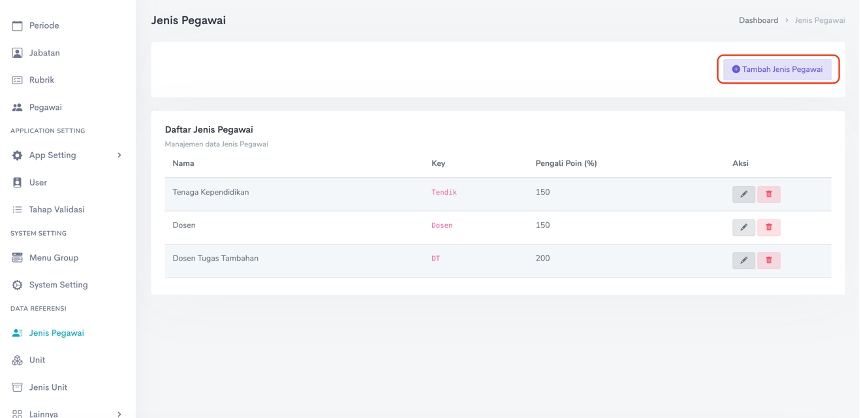Expand the Lainnya menu arrow
The width and height of the screenshot is (860, 418).
(119, 413)
